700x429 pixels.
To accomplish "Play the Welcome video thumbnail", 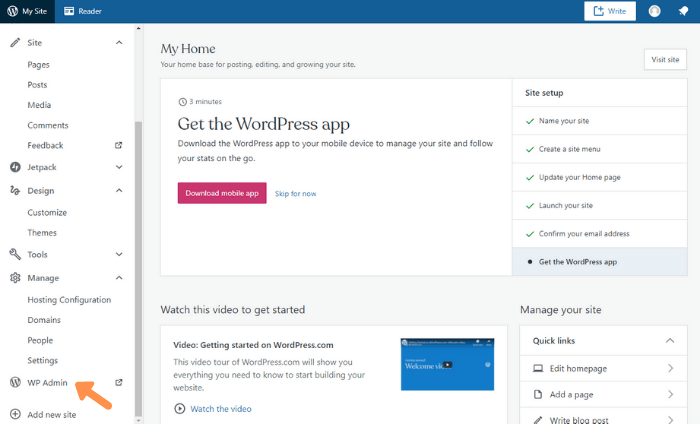I will [x=447, y=364].
